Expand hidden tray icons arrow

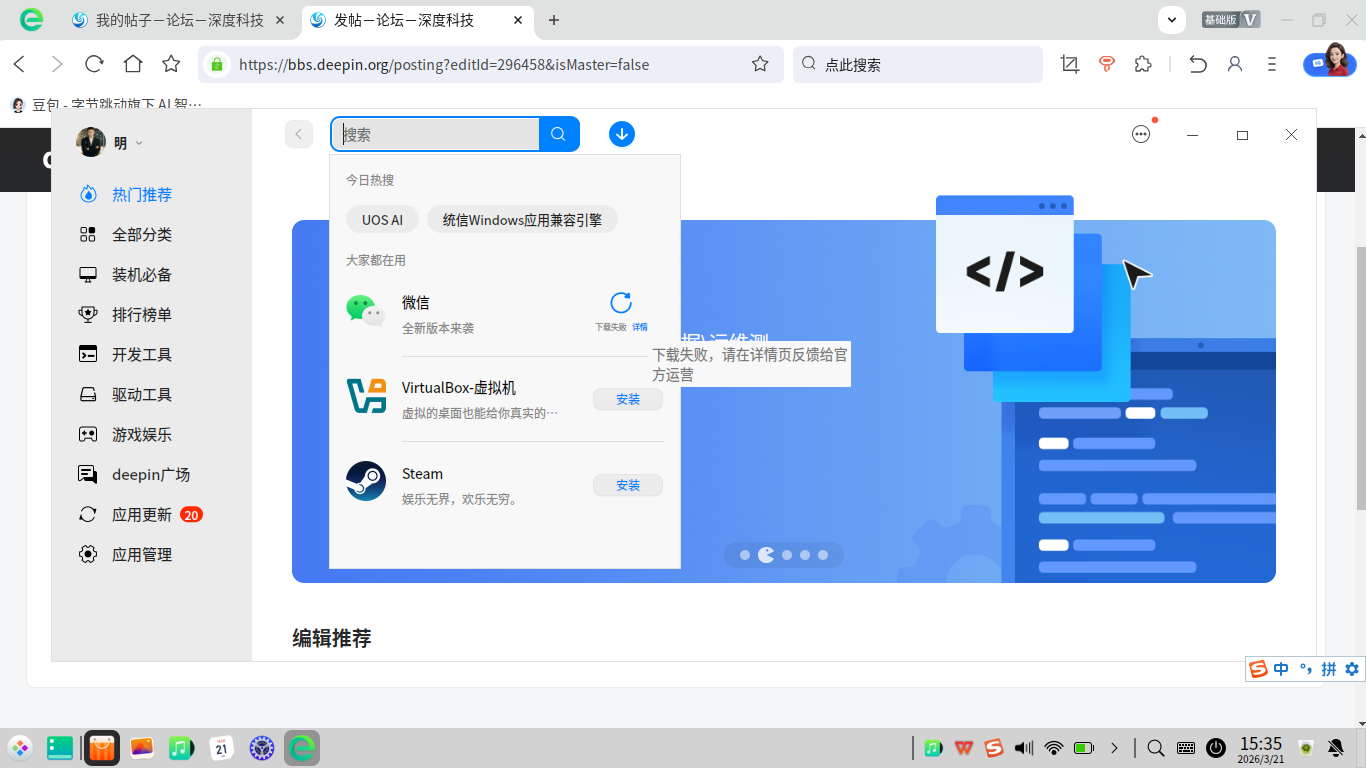click(1114, 747)
